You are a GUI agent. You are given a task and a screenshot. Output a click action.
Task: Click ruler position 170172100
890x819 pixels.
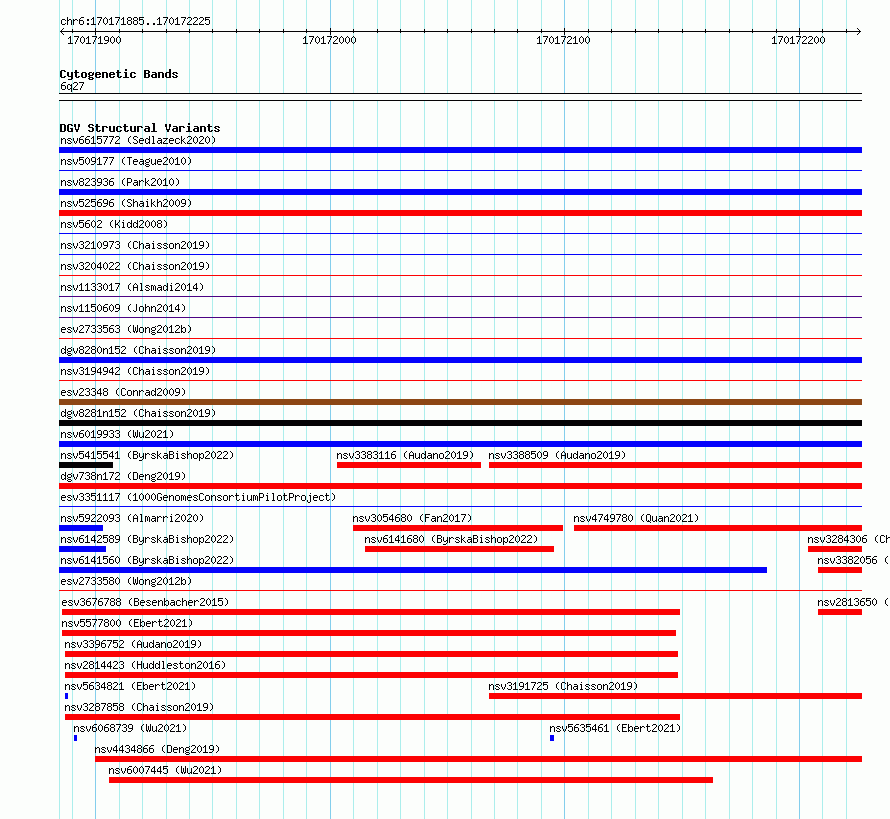click(x=563, y=40)
